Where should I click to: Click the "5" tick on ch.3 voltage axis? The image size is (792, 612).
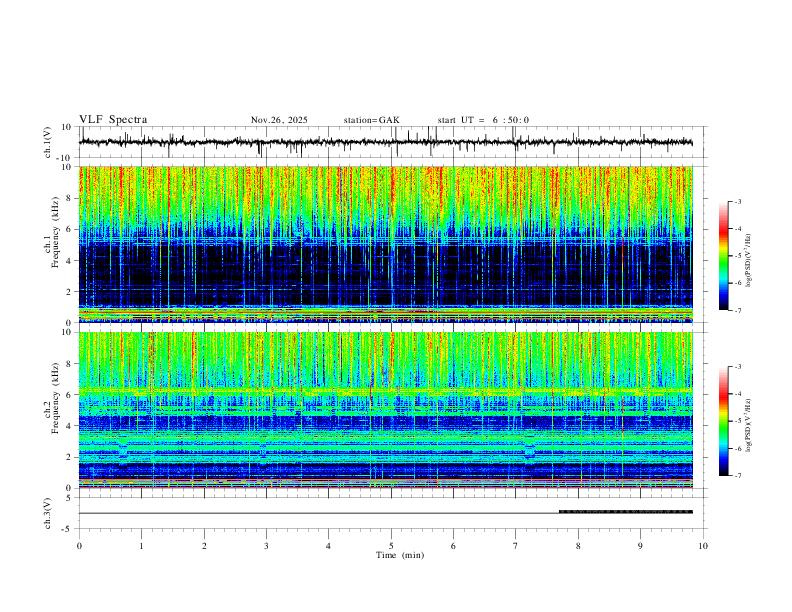point(69,497)
